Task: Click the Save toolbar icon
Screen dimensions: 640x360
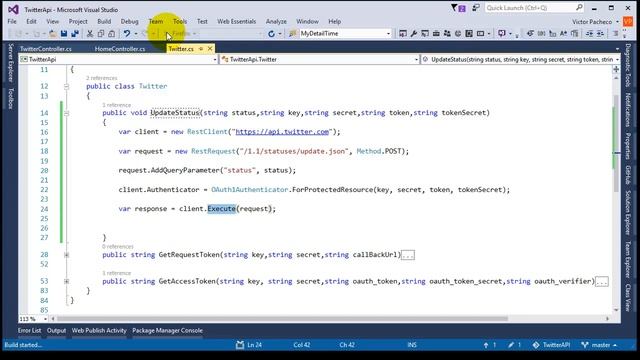Action: (64, 34)
